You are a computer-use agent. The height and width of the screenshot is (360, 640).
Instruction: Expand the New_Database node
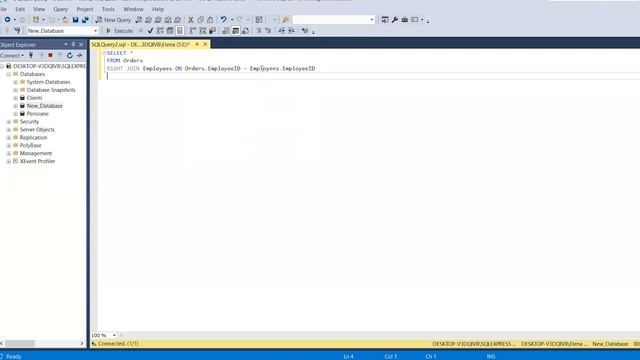coord(16,106)
